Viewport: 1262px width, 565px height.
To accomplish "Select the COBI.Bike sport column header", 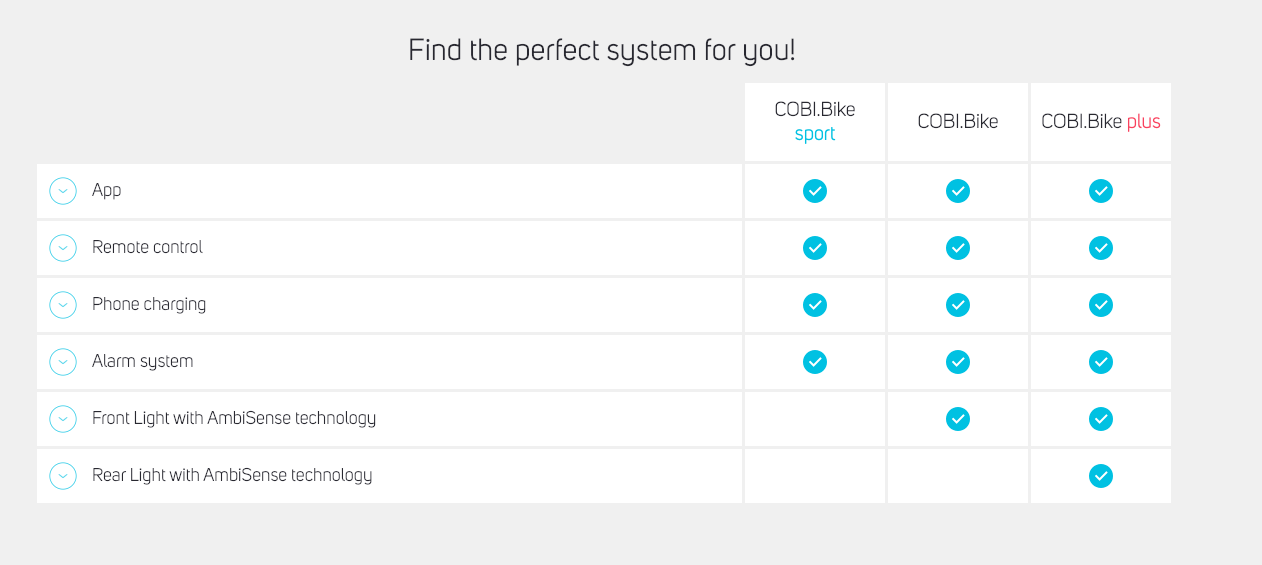I will [x=815, y=122].
